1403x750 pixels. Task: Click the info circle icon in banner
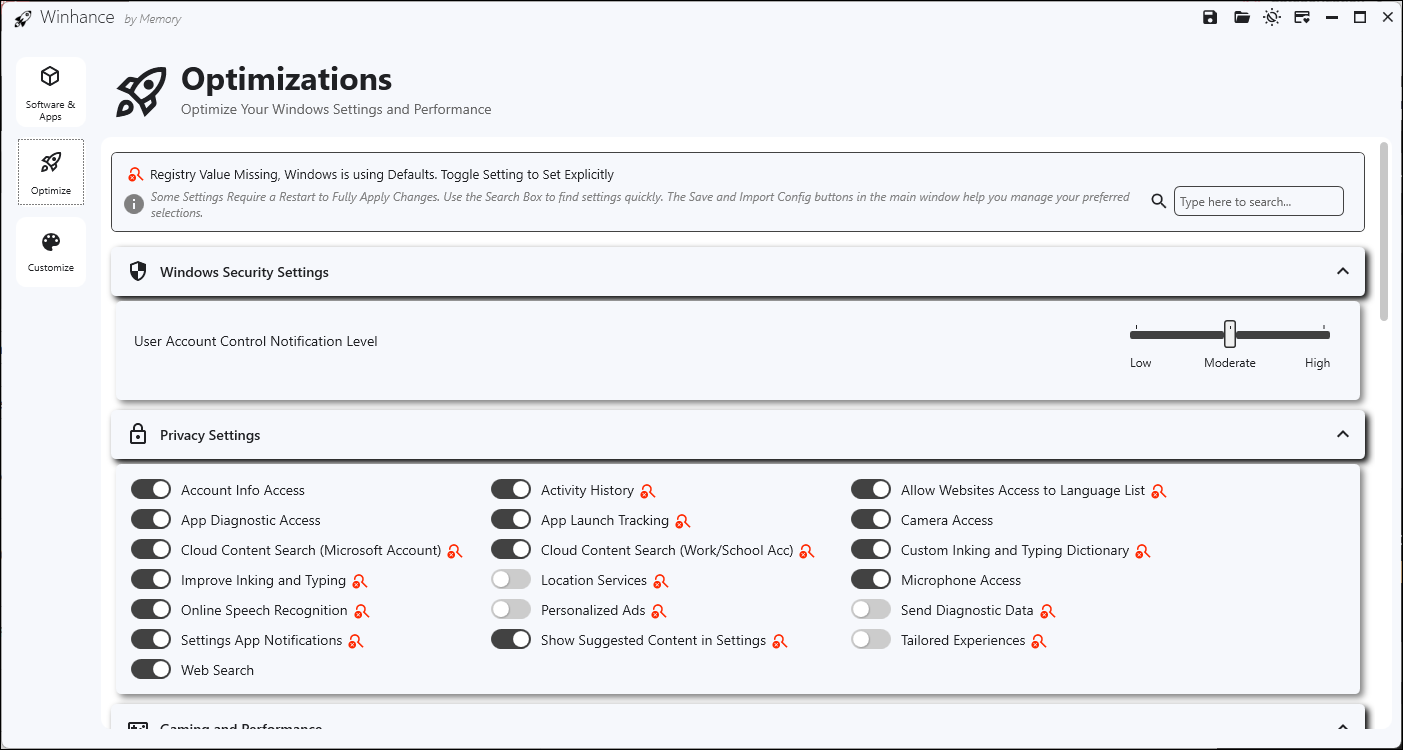[134, 203]
